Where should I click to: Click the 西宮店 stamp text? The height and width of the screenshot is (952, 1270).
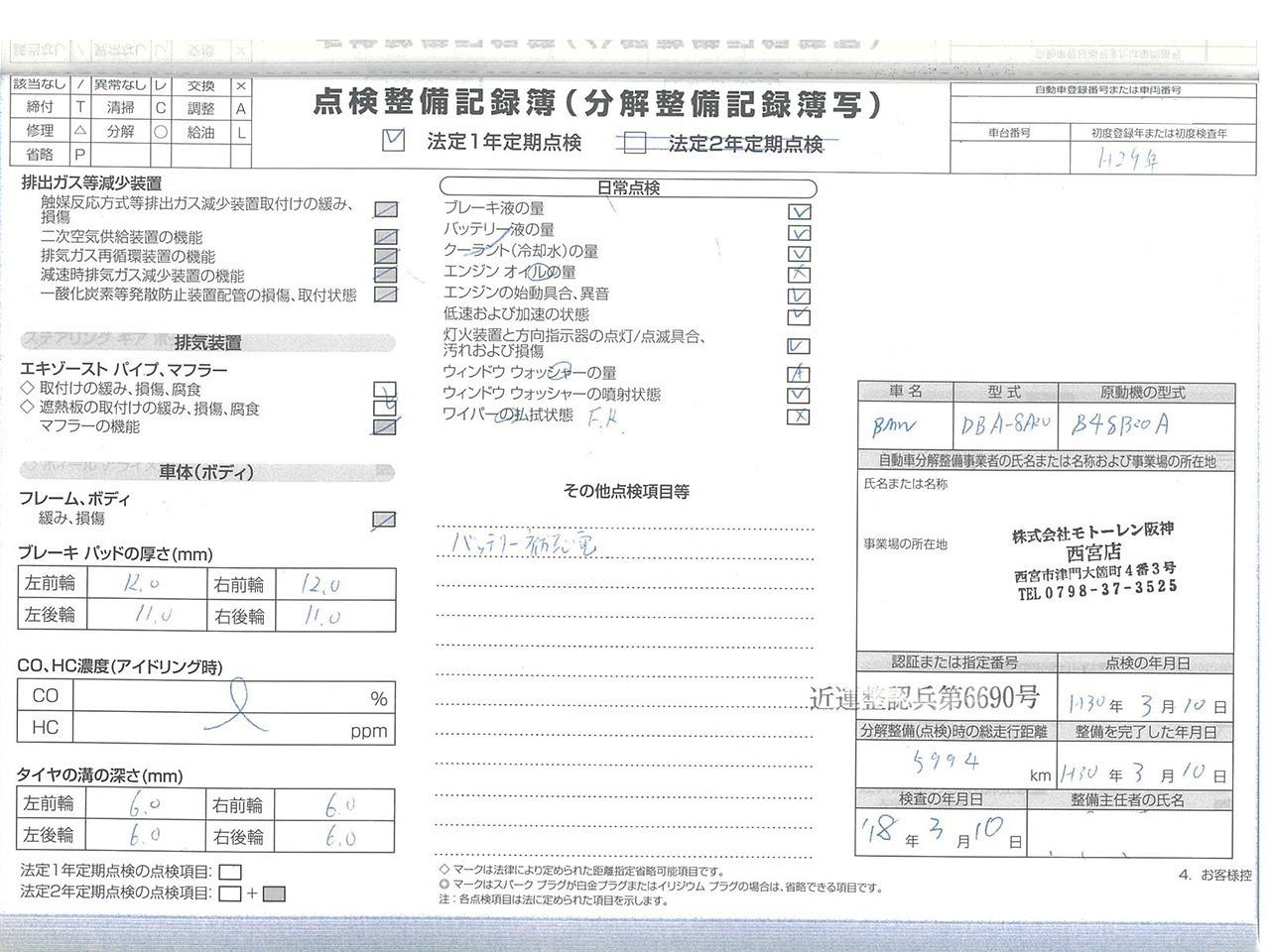point(1094,552)
